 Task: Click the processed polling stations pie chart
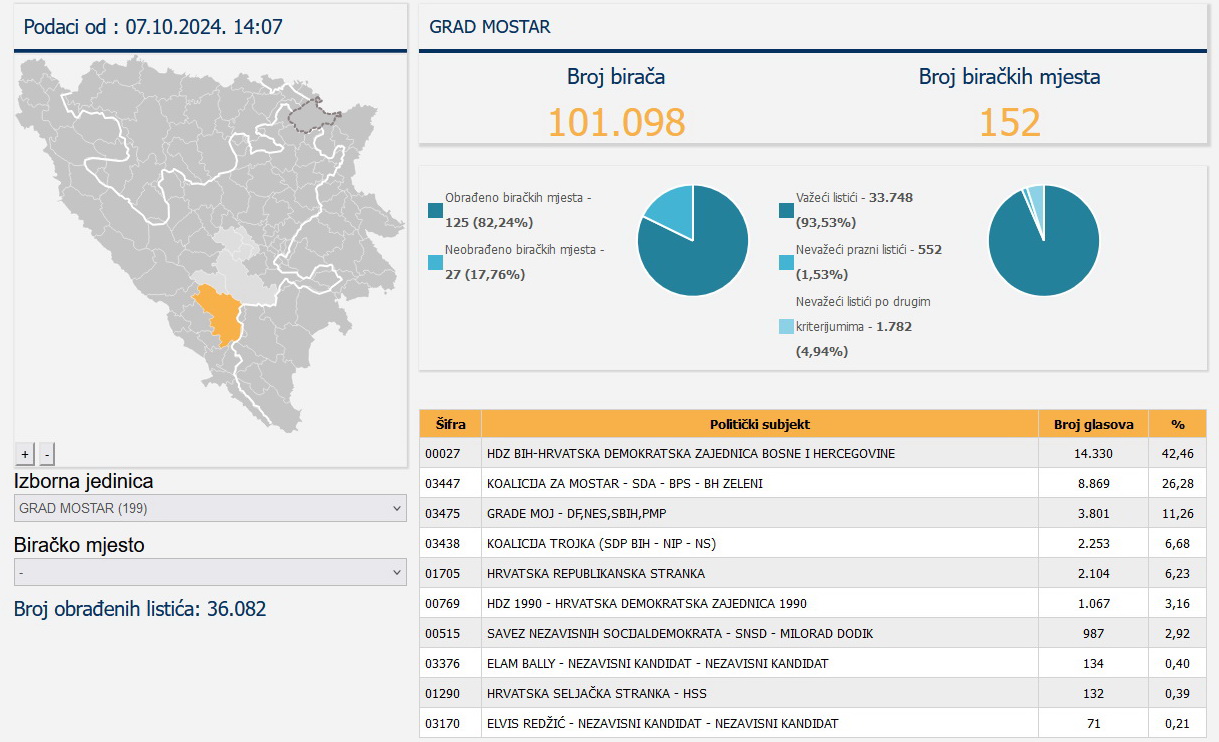click(693, 241)
